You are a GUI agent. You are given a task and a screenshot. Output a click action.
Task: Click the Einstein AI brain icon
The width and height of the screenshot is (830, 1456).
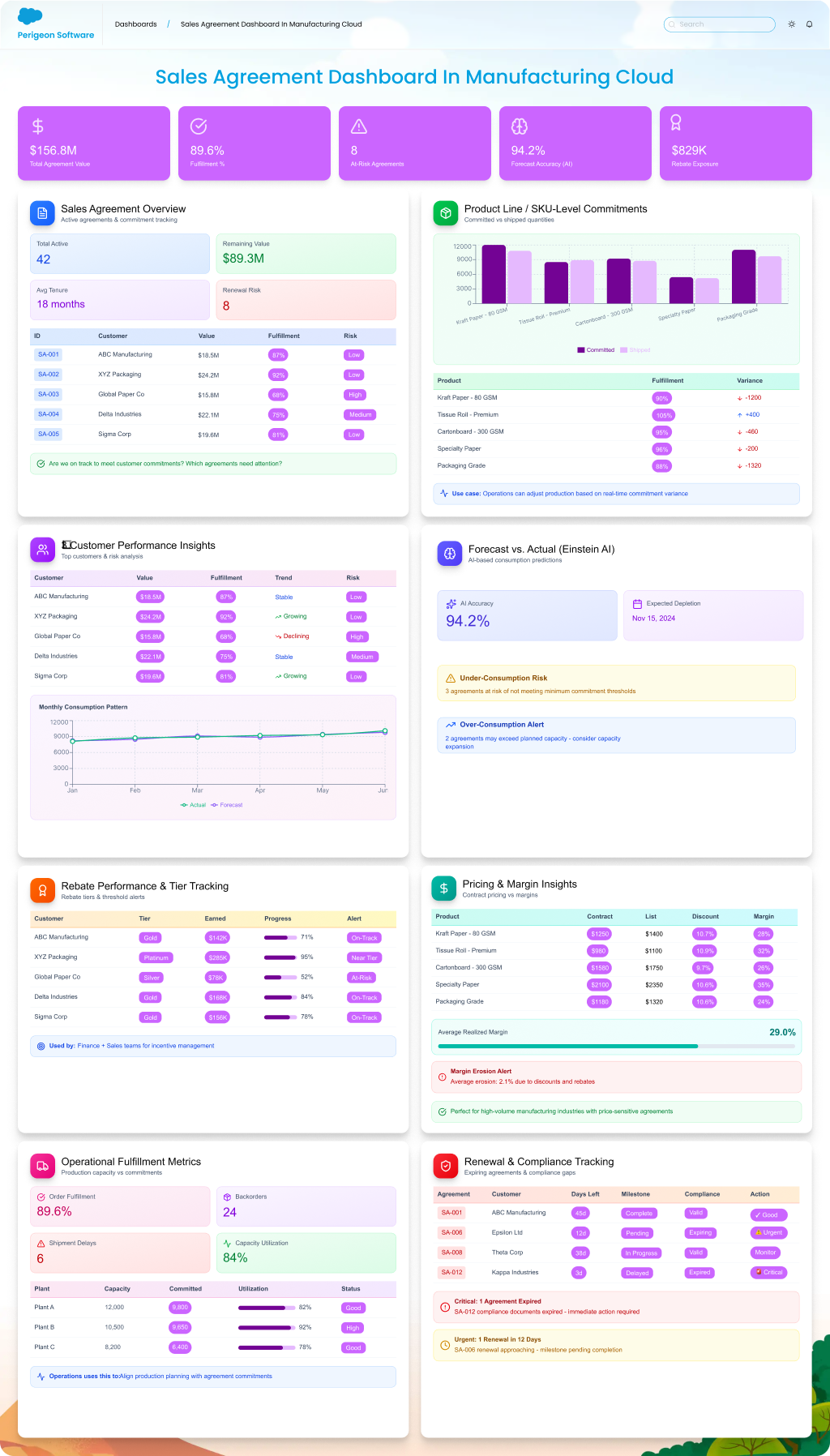pyautogui.click(x=449, y=554)
